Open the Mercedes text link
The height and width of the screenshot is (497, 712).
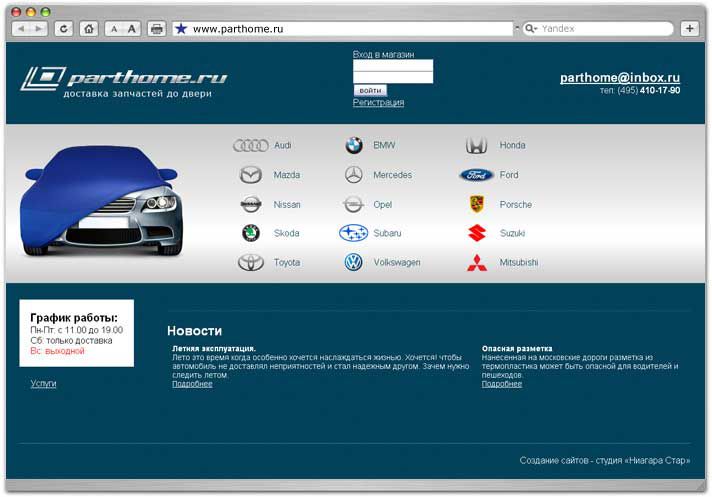(393, 175)
